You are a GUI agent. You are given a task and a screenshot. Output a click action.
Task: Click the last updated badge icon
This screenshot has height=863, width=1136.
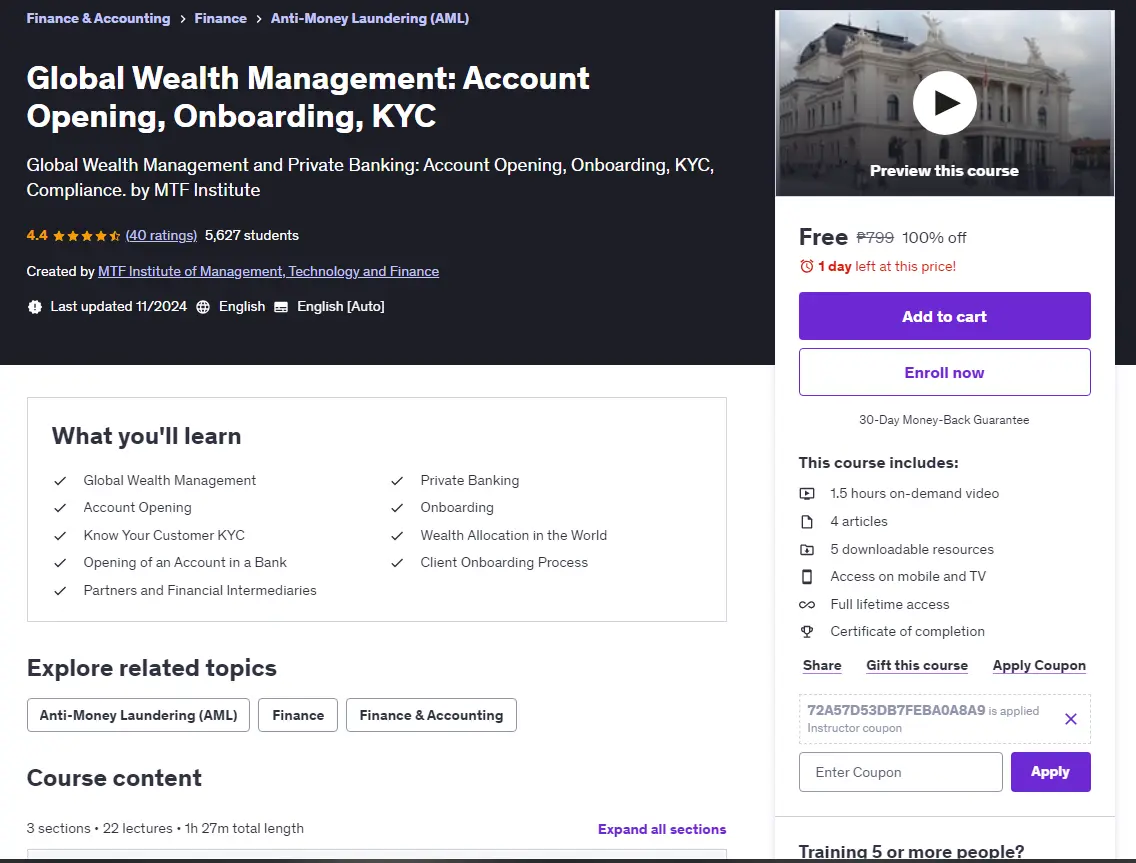point(34,307)
